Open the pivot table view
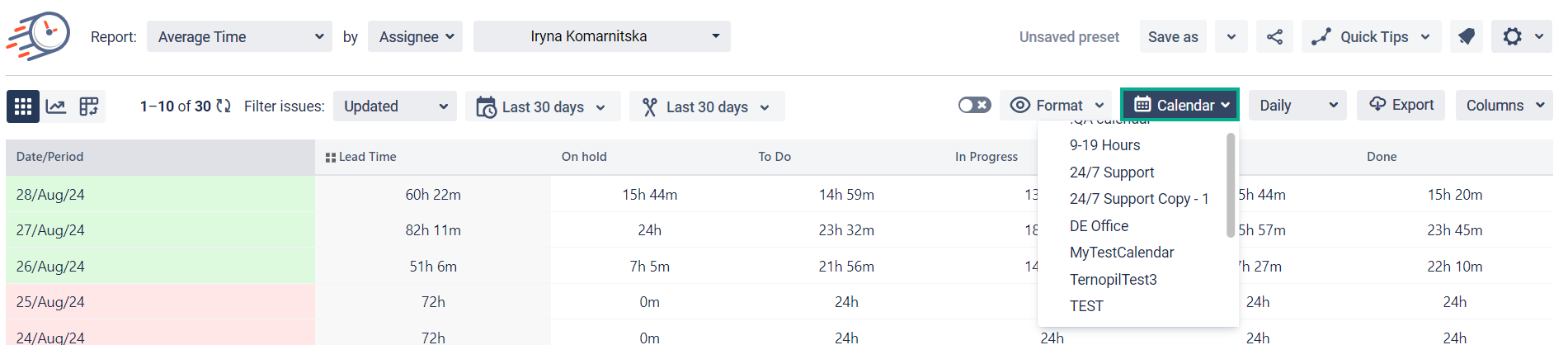 tap(89, 106)
